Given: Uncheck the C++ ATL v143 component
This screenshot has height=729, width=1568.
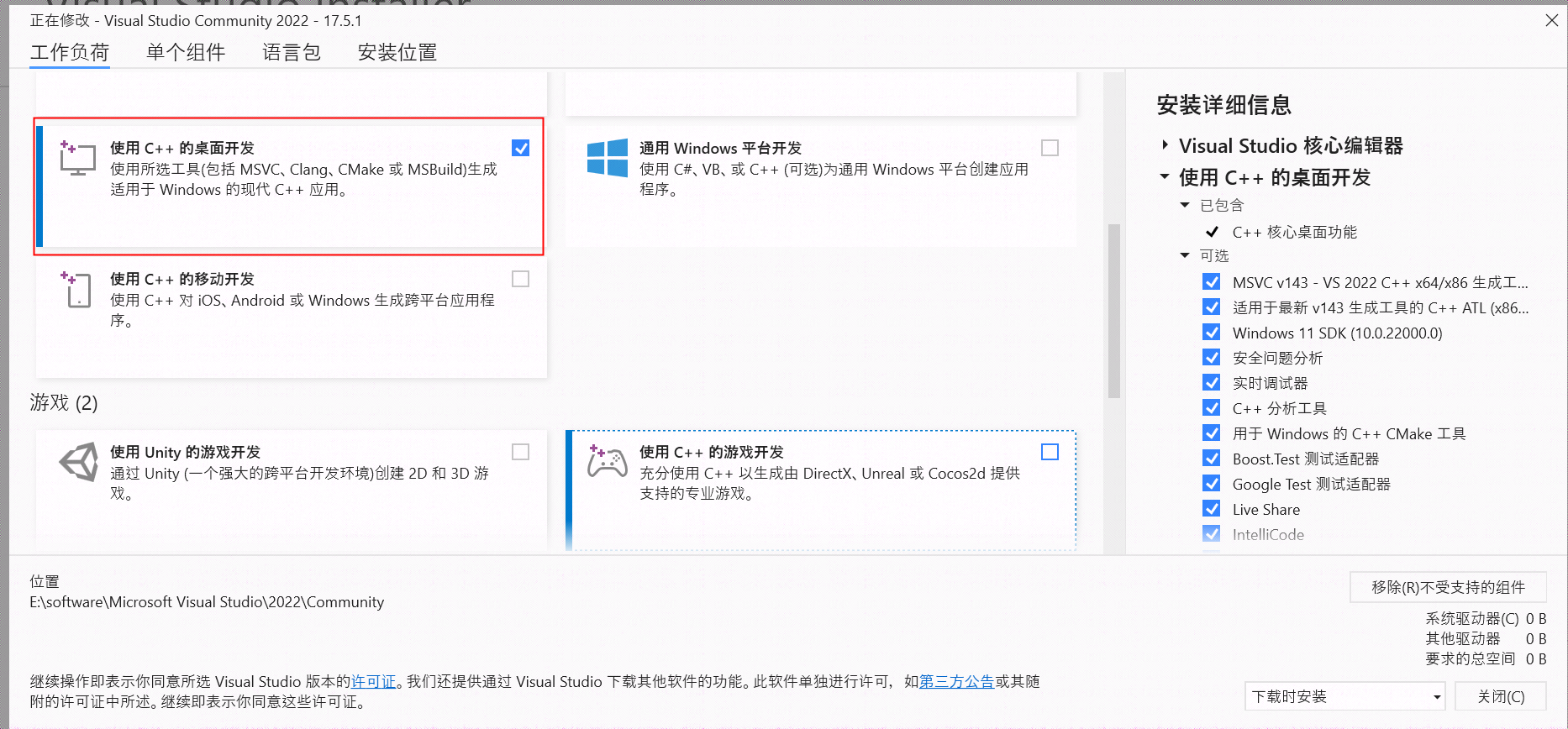Looking at the screenshot, I should (x=1212, y=307).
